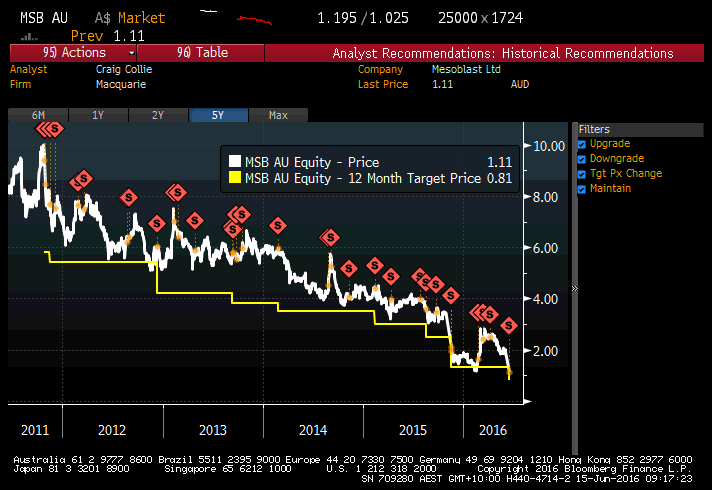
Task: Select the S marker just before the 2016 year line
Action: pyautogui.click(x=450, y=296)
